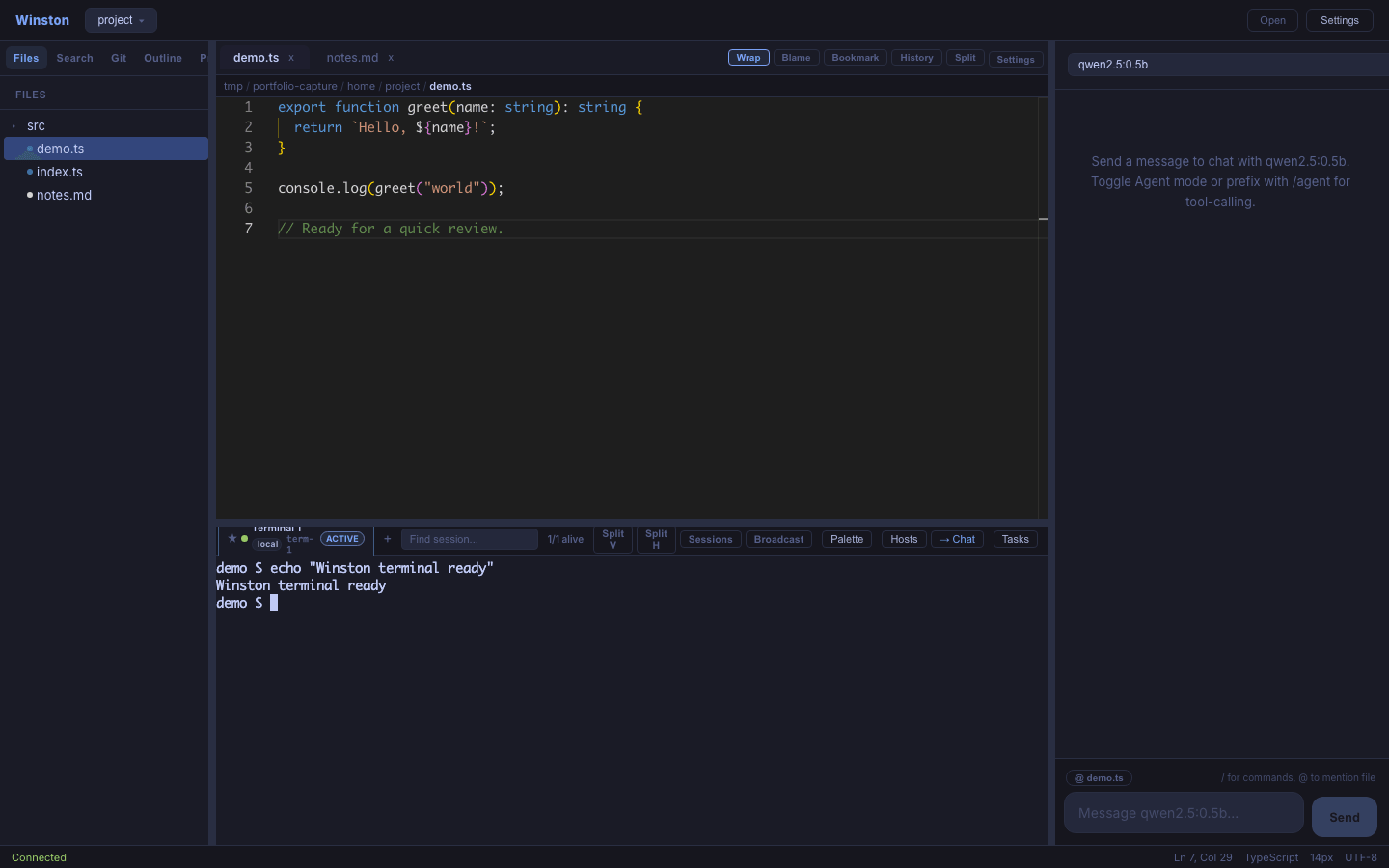The width and height of the screenshot is (1389, 868).
Task: Open the qwen2.5:0.5b model selector
Action: pos(1227,65)
